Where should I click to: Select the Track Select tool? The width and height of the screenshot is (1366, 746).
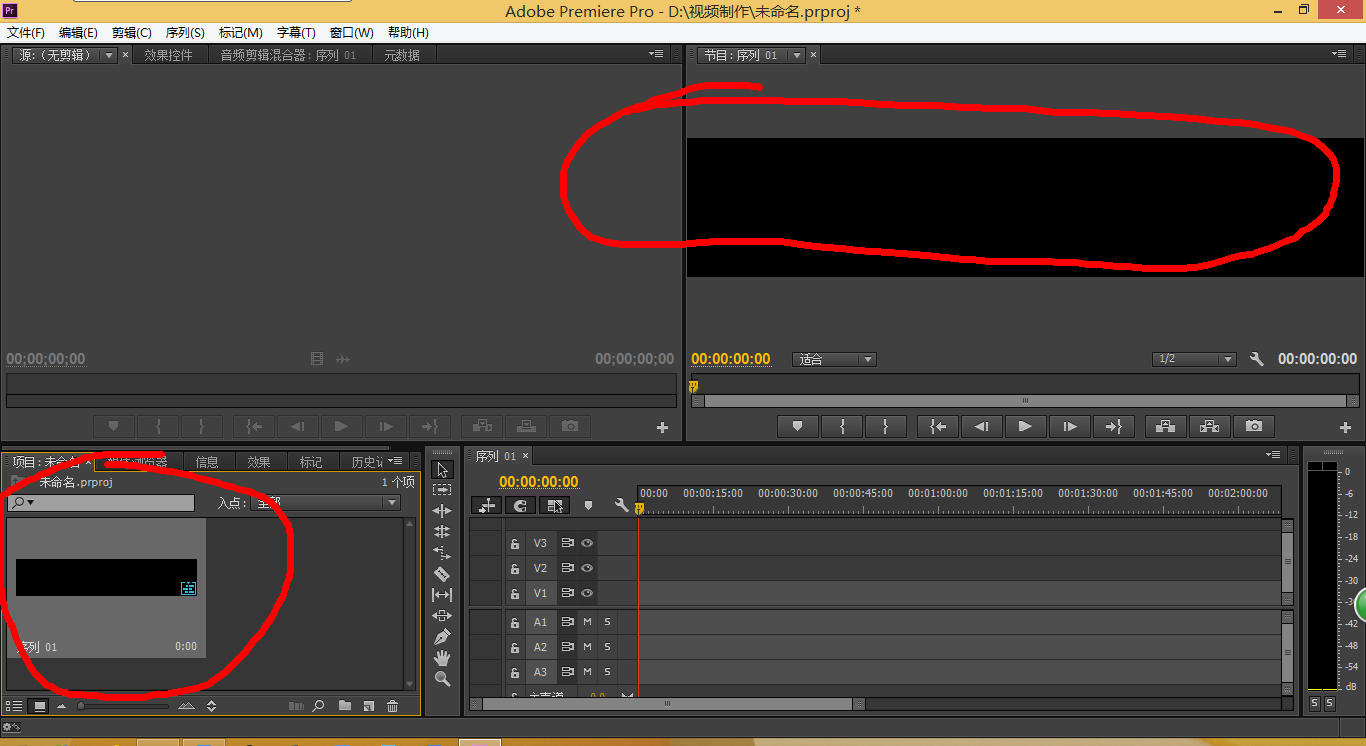[442, 490]
